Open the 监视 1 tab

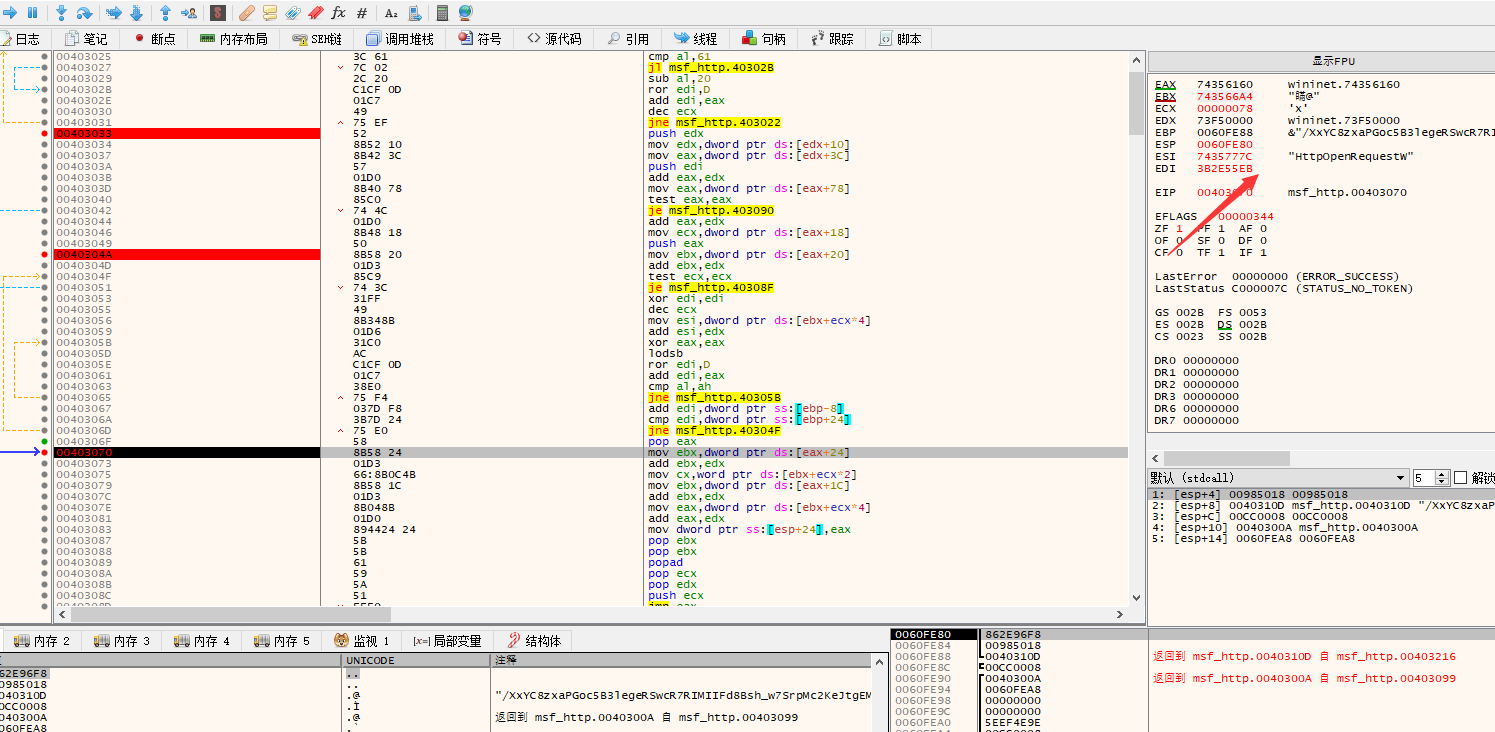pyautogui.click(x=362, y=641)
